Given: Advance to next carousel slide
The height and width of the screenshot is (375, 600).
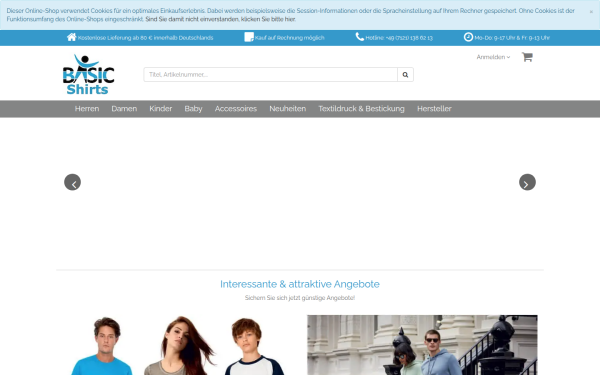Looking at the screenshot, I should 527,182.
